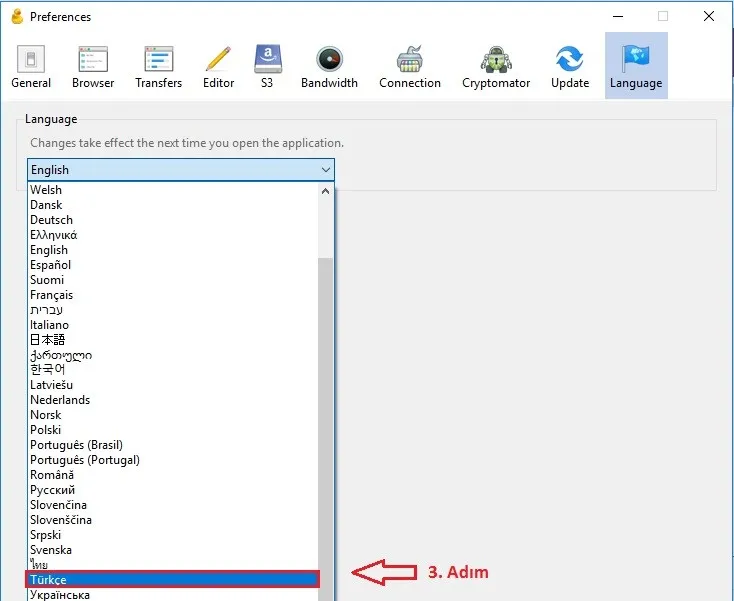Minimize the Preferences window
734x601 pixels.
[x=618, y=16]
